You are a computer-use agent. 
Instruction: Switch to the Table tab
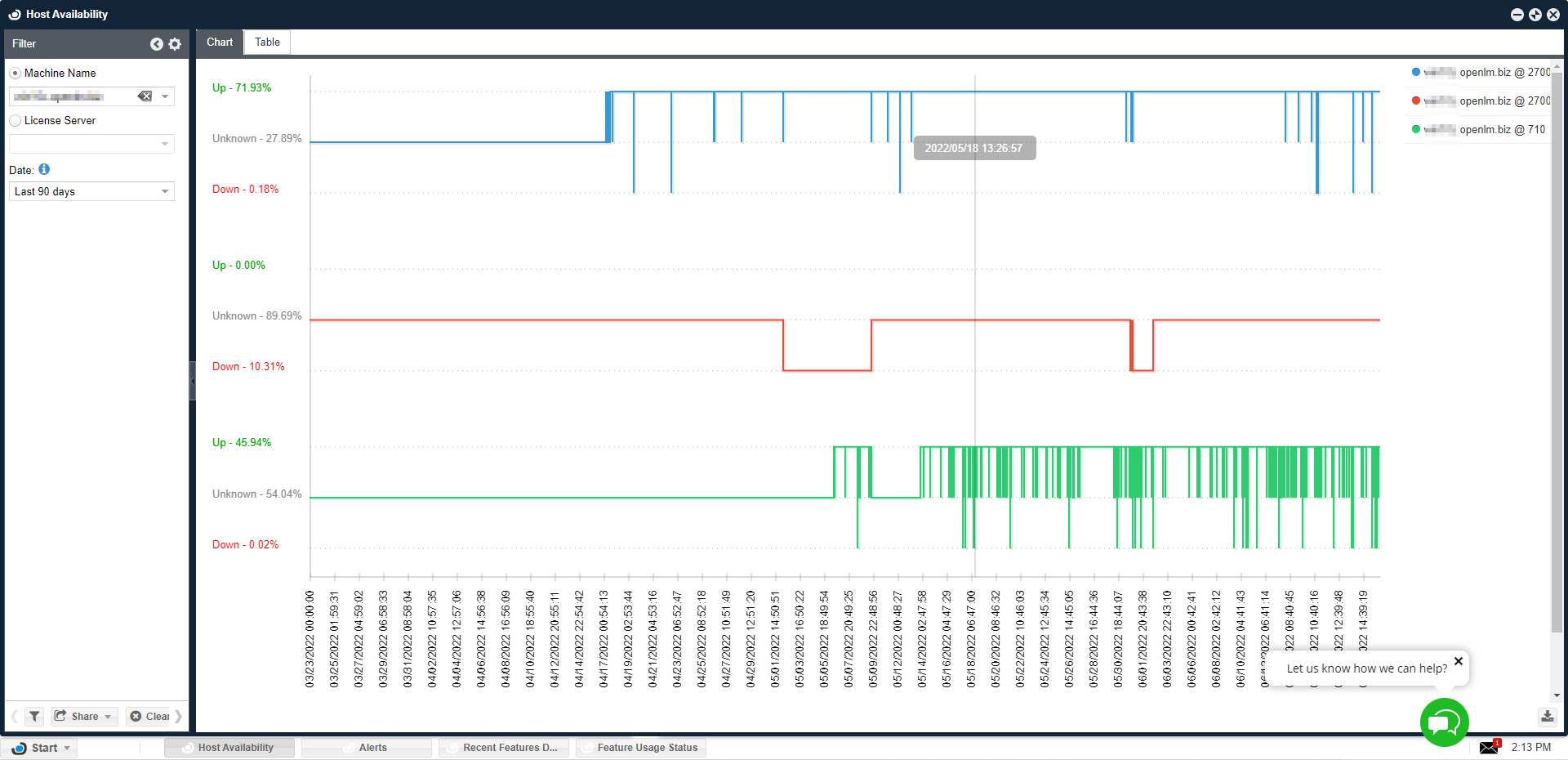[x=267, y=42]
